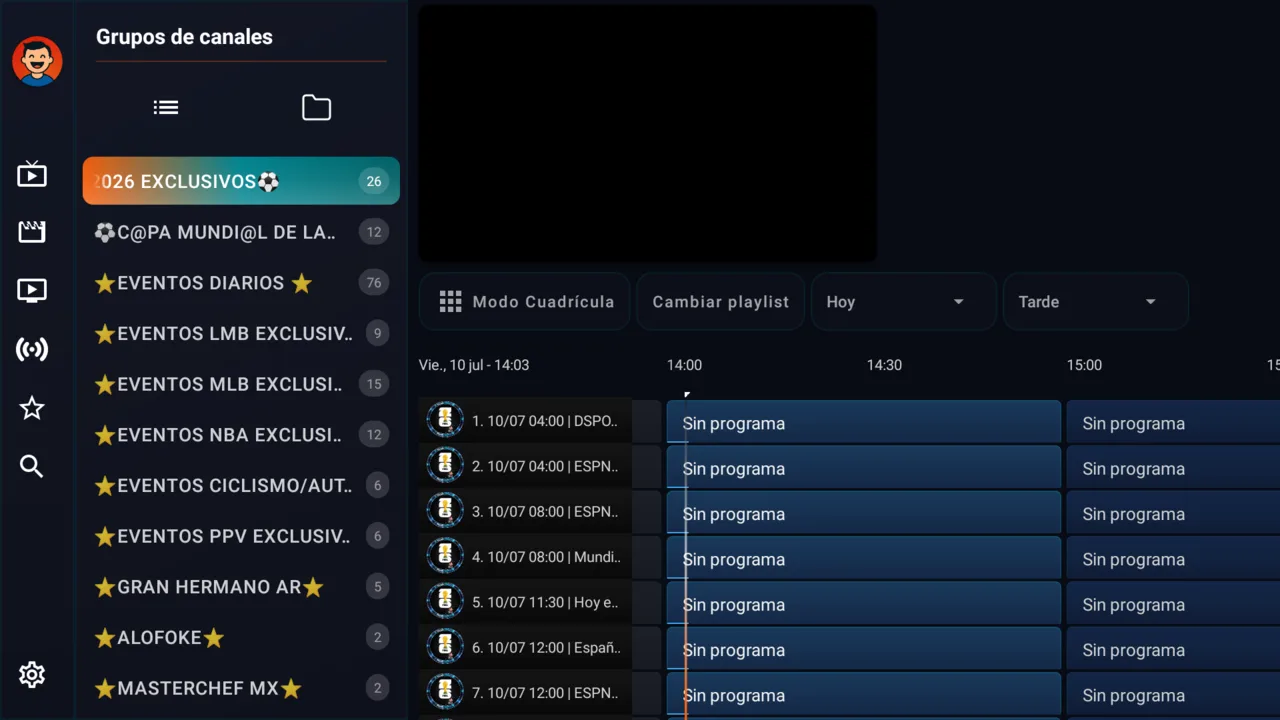Open the user profile avatar
The height and width of the screenshot is (720, 1280).
pos(37,62)
